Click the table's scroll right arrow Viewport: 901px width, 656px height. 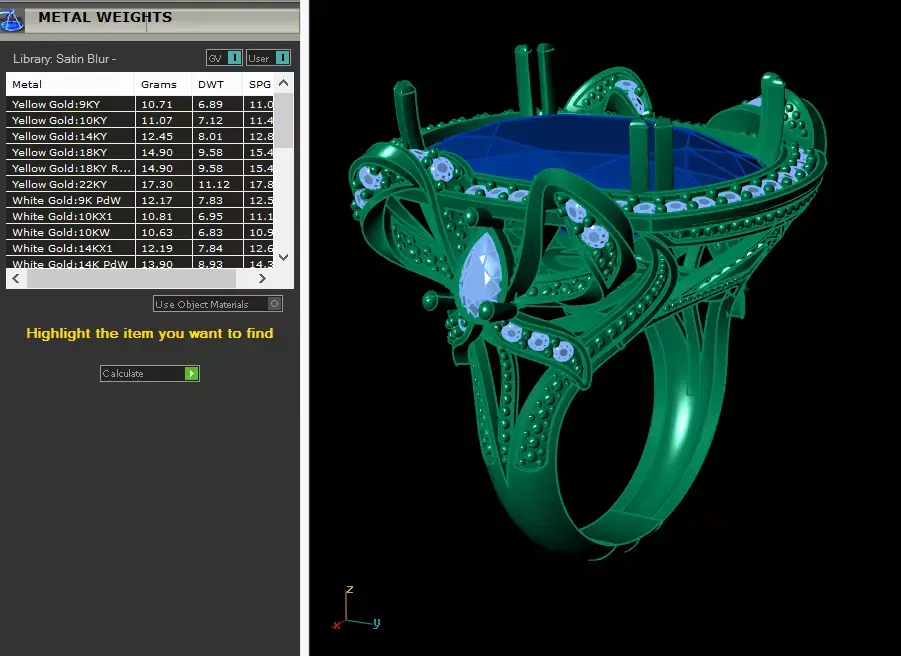262,279
